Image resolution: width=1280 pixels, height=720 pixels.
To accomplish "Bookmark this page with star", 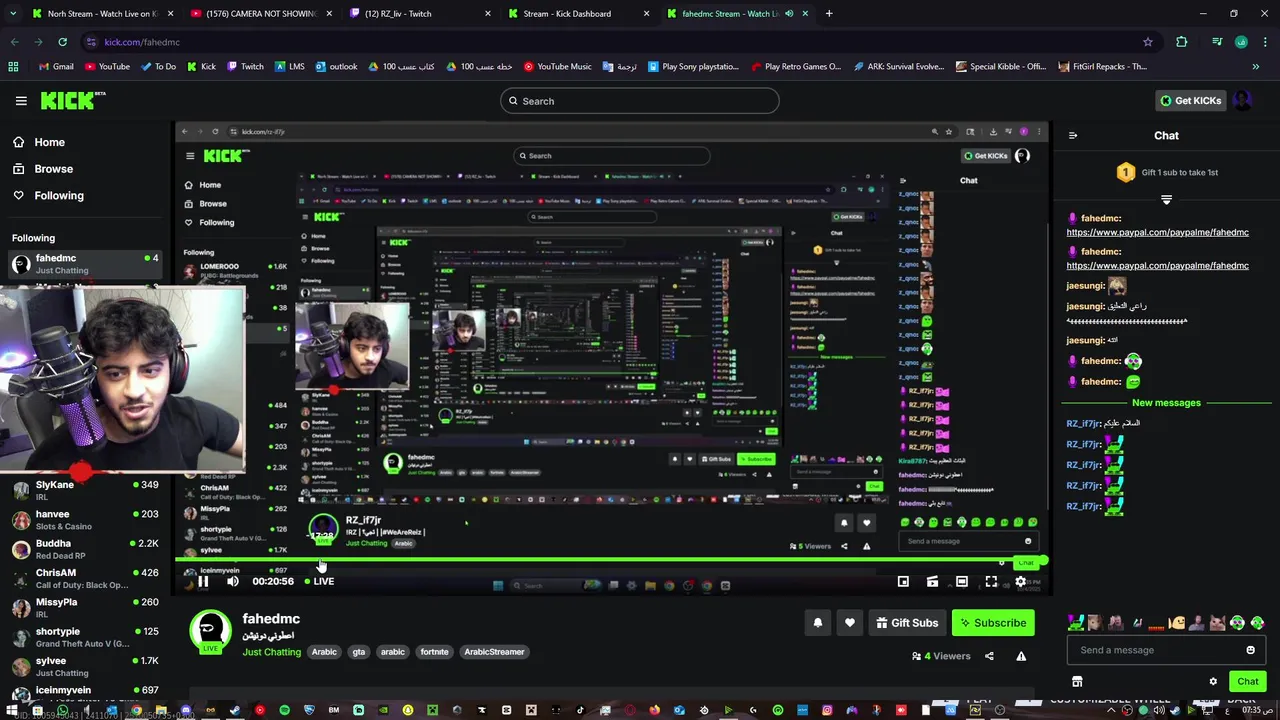I will 1148,42.
